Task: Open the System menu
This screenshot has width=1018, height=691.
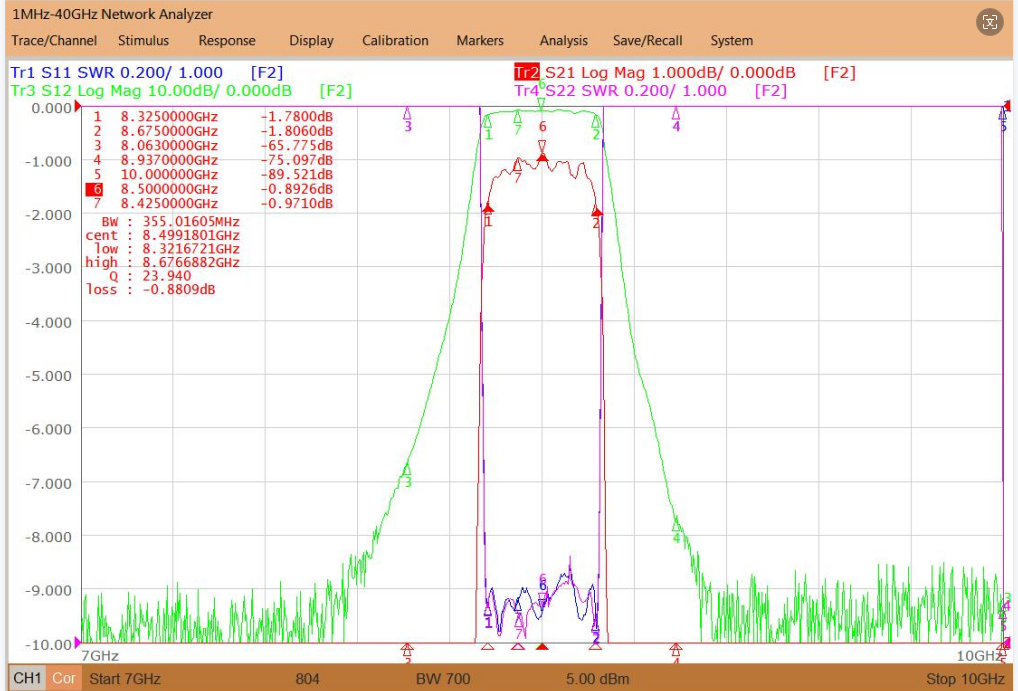Action: tap(732, 40)
